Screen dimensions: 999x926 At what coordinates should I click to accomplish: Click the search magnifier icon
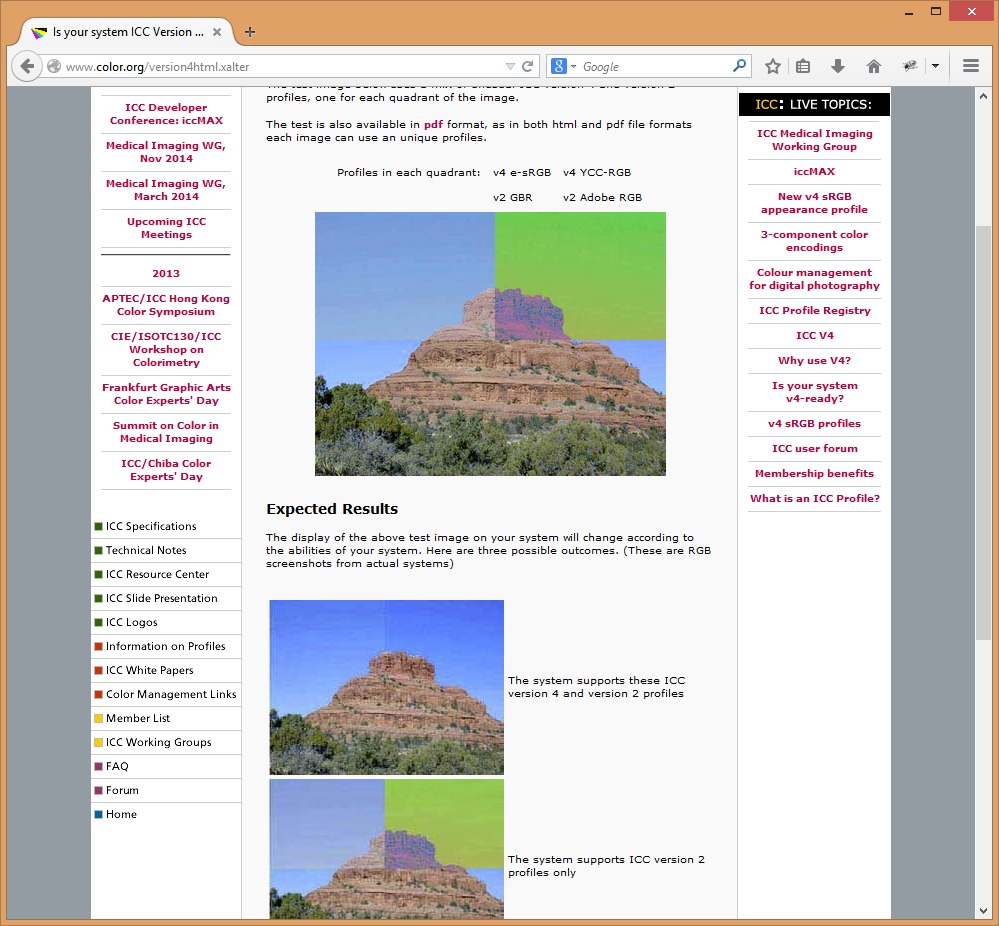point(739,67)
